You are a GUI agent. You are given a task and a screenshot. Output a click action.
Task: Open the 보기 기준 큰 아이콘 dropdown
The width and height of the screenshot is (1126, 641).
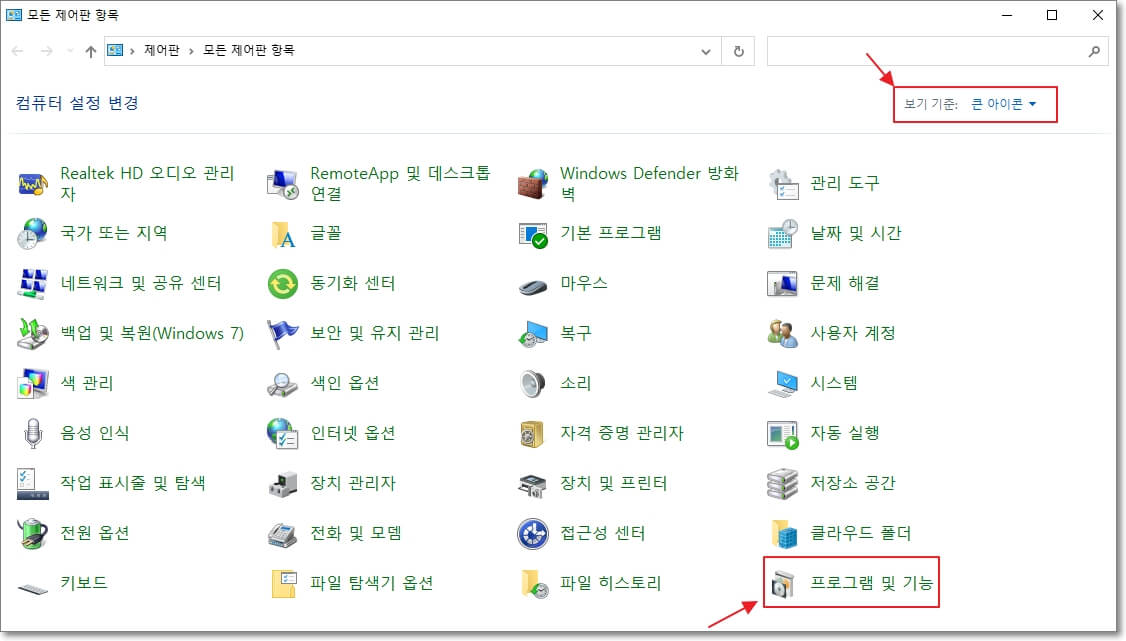click(x=1003, y=104)
